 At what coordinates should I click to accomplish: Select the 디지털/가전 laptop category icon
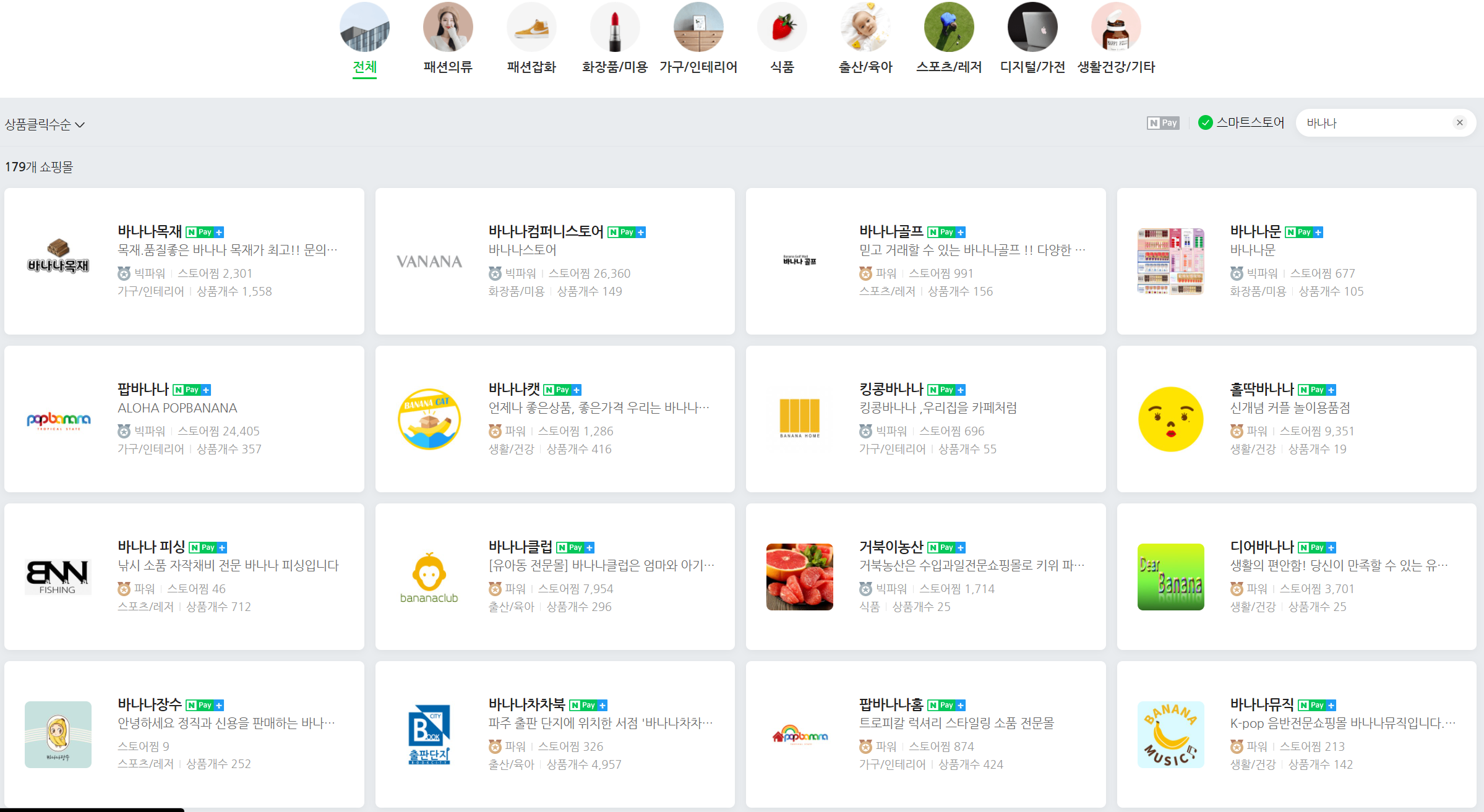pyautogui.click(x=1032, y=27)
